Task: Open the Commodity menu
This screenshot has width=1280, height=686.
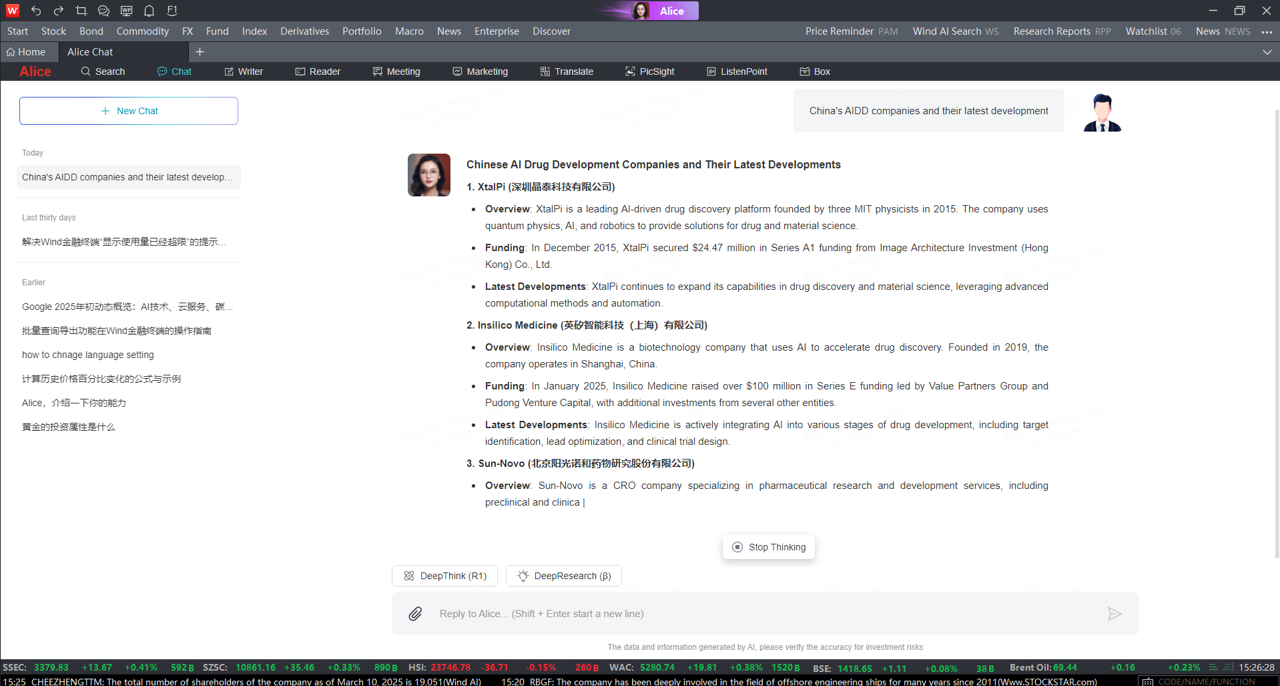Action: pos(142,31)
